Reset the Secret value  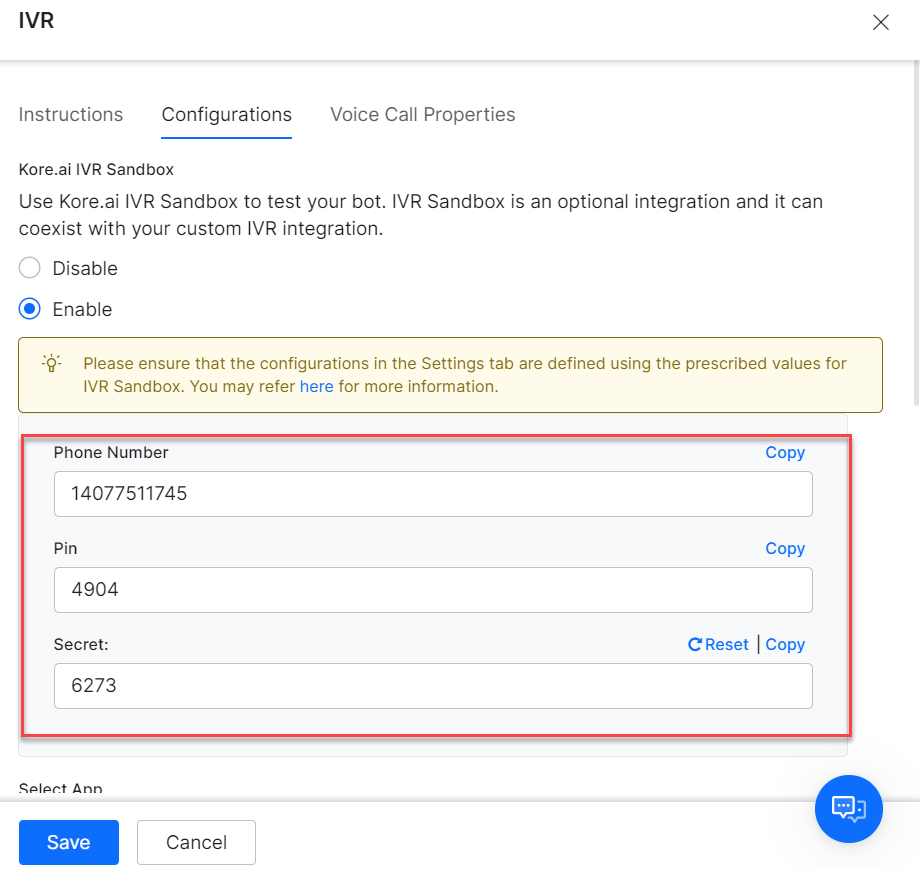coord(718,645)
